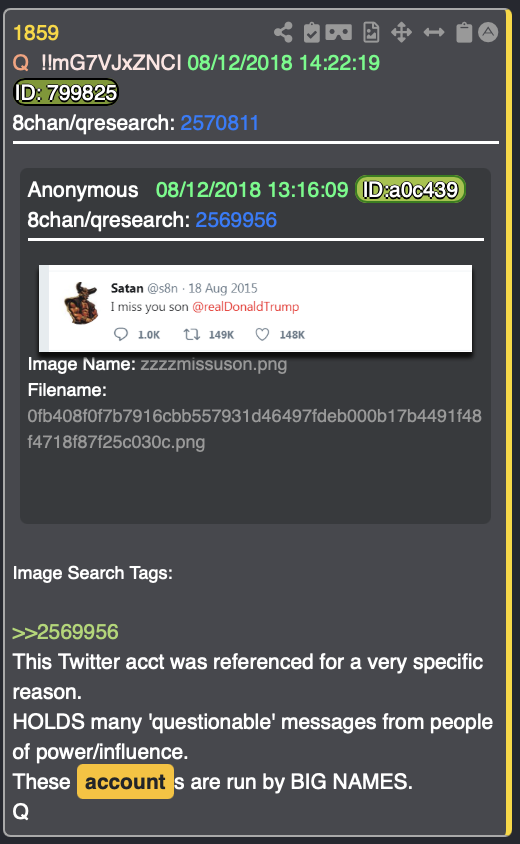The width and height of the screenshot is (520, 844).
Task: Click the image name zzzzmissuson.png
Action: coord(214,364)
